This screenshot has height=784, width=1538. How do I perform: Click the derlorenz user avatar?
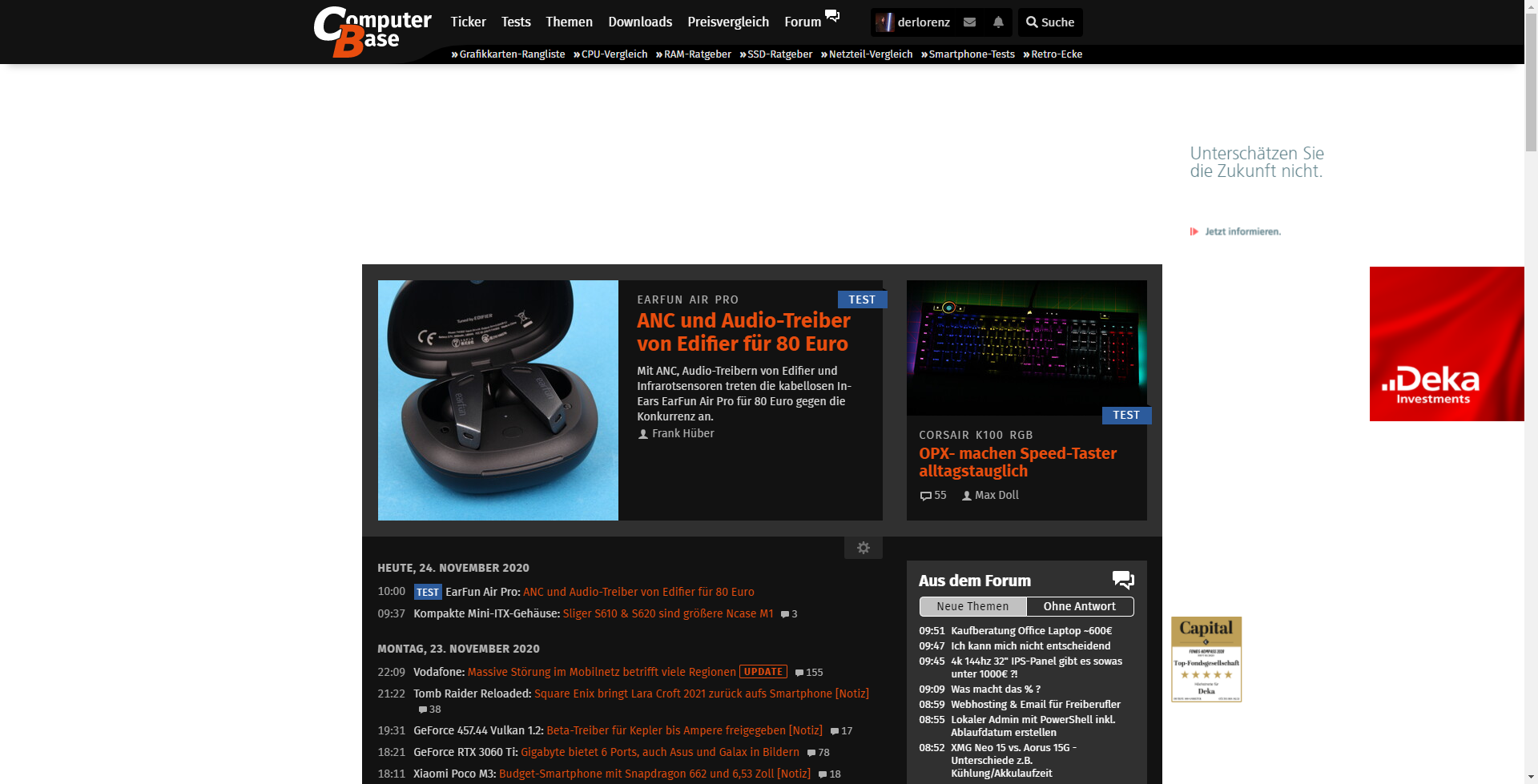(884, 22)
